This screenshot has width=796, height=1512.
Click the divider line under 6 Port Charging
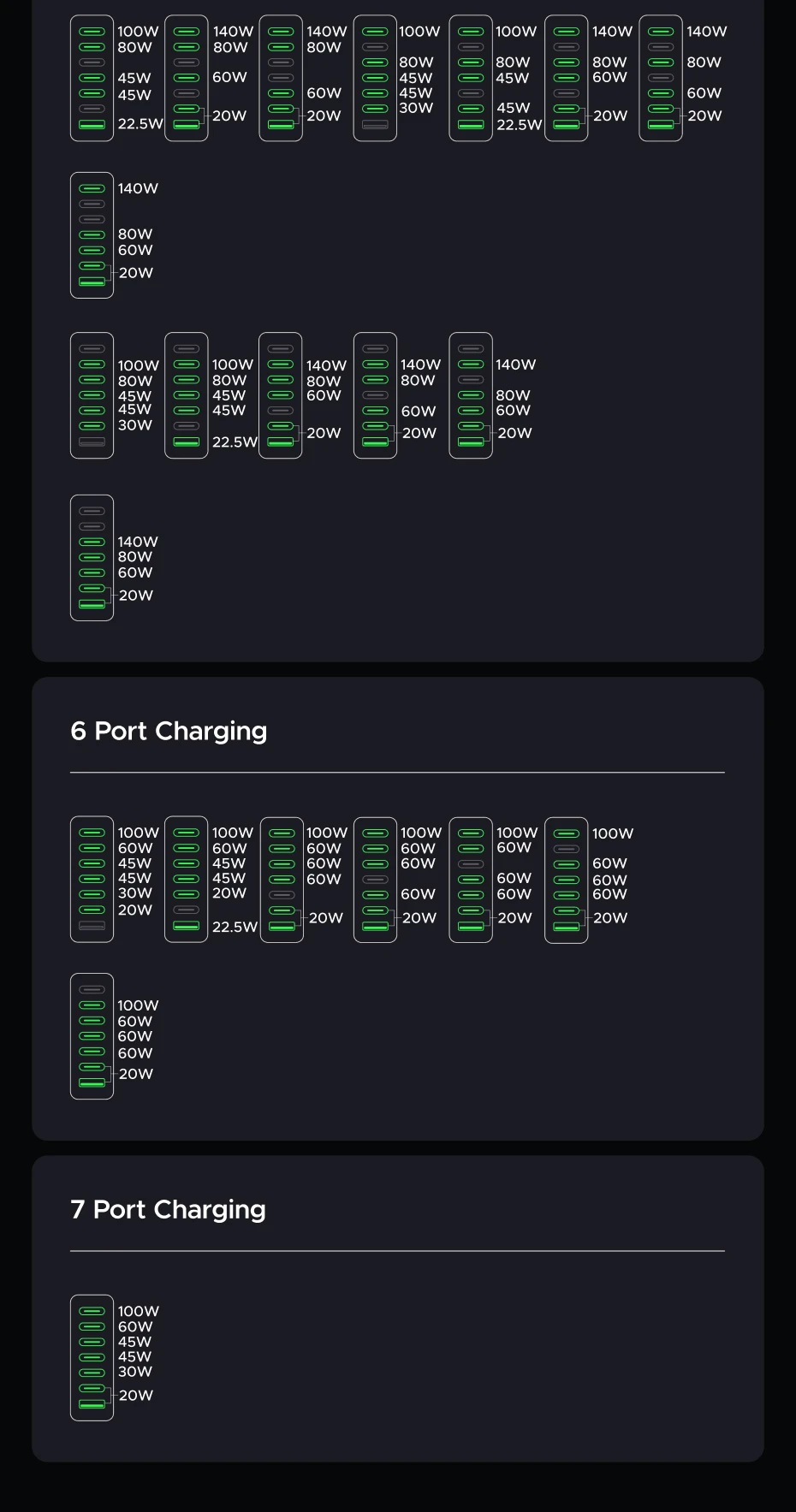pos(397,773)
